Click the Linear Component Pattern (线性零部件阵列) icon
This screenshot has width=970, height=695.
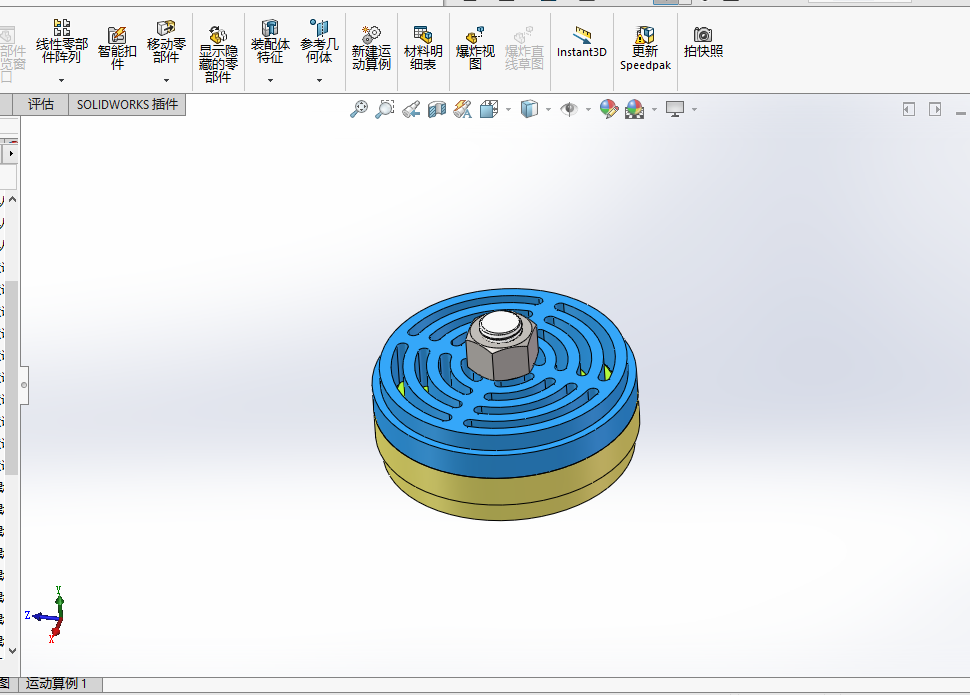click(62, 28)
